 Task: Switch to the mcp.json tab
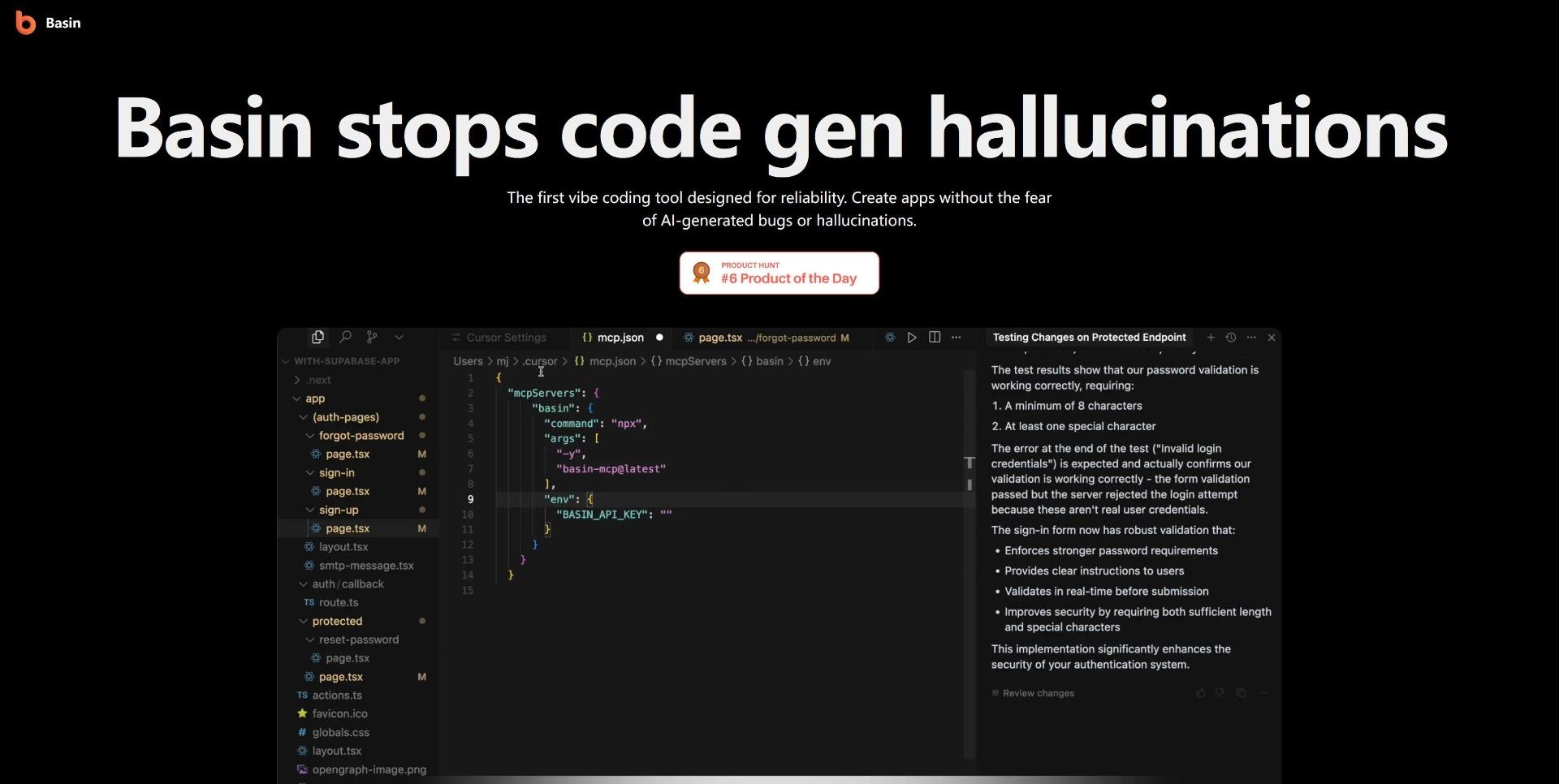pyautogui.click(x=613, y=338)
